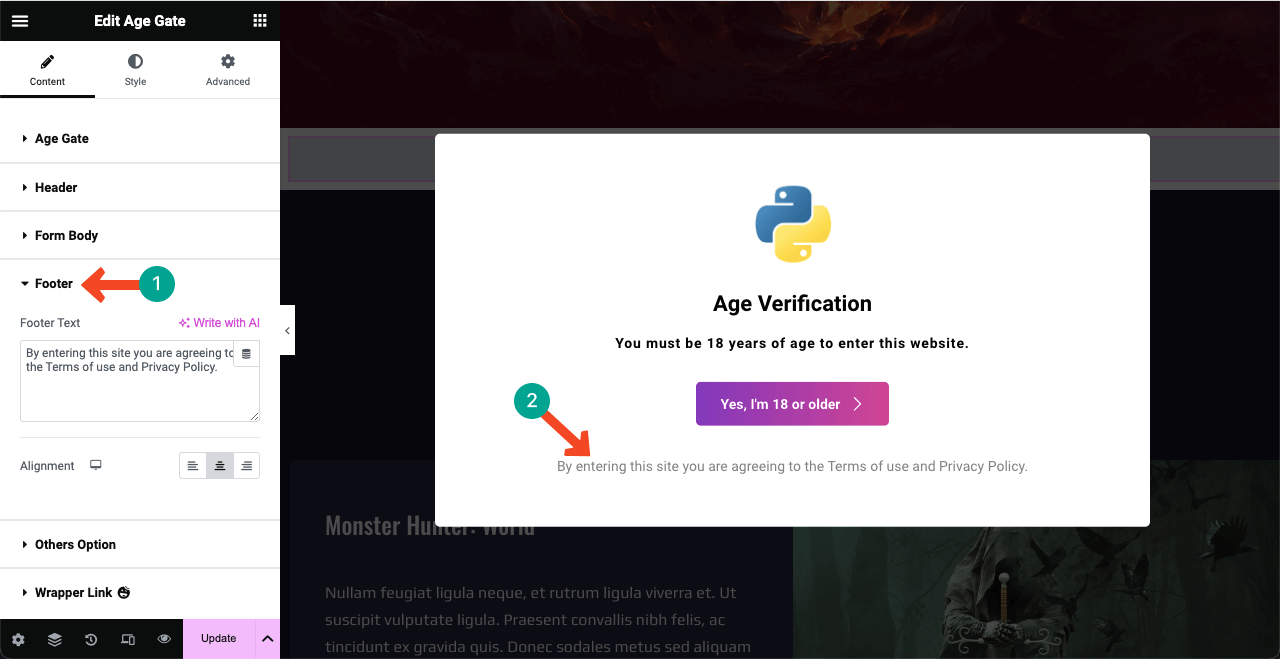Select left text alignment
The width and height of the screenshot is (1280, 659).
coord(192,465)
